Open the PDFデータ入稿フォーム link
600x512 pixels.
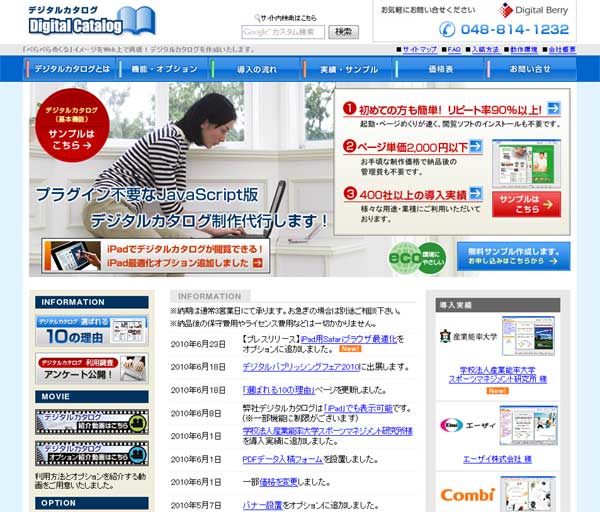(x=283, y=459)
